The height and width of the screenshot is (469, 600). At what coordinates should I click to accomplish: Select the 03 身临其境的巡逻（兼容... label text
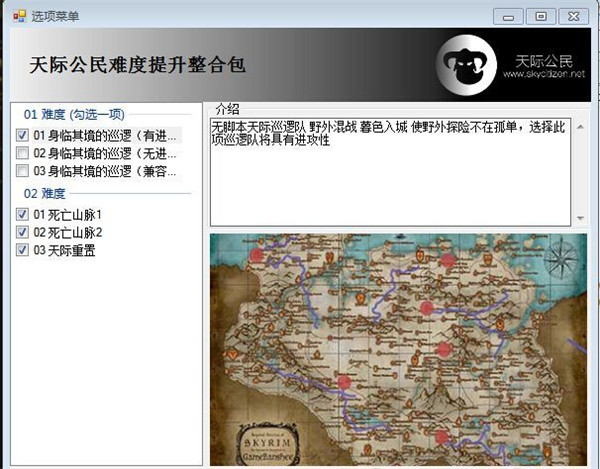[105, 171]
